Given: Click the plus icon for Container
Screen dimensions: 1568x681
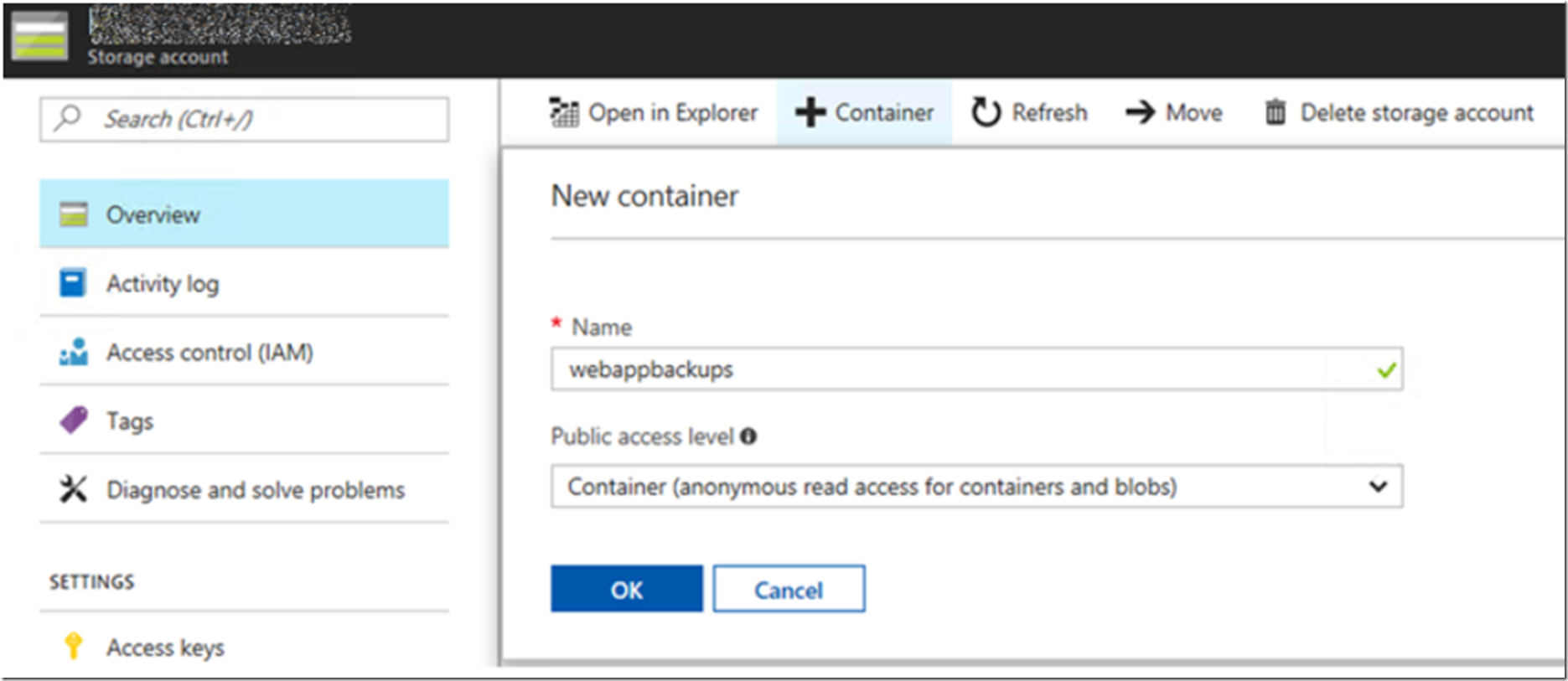Looking at the screenshot, I should (810, 112).
